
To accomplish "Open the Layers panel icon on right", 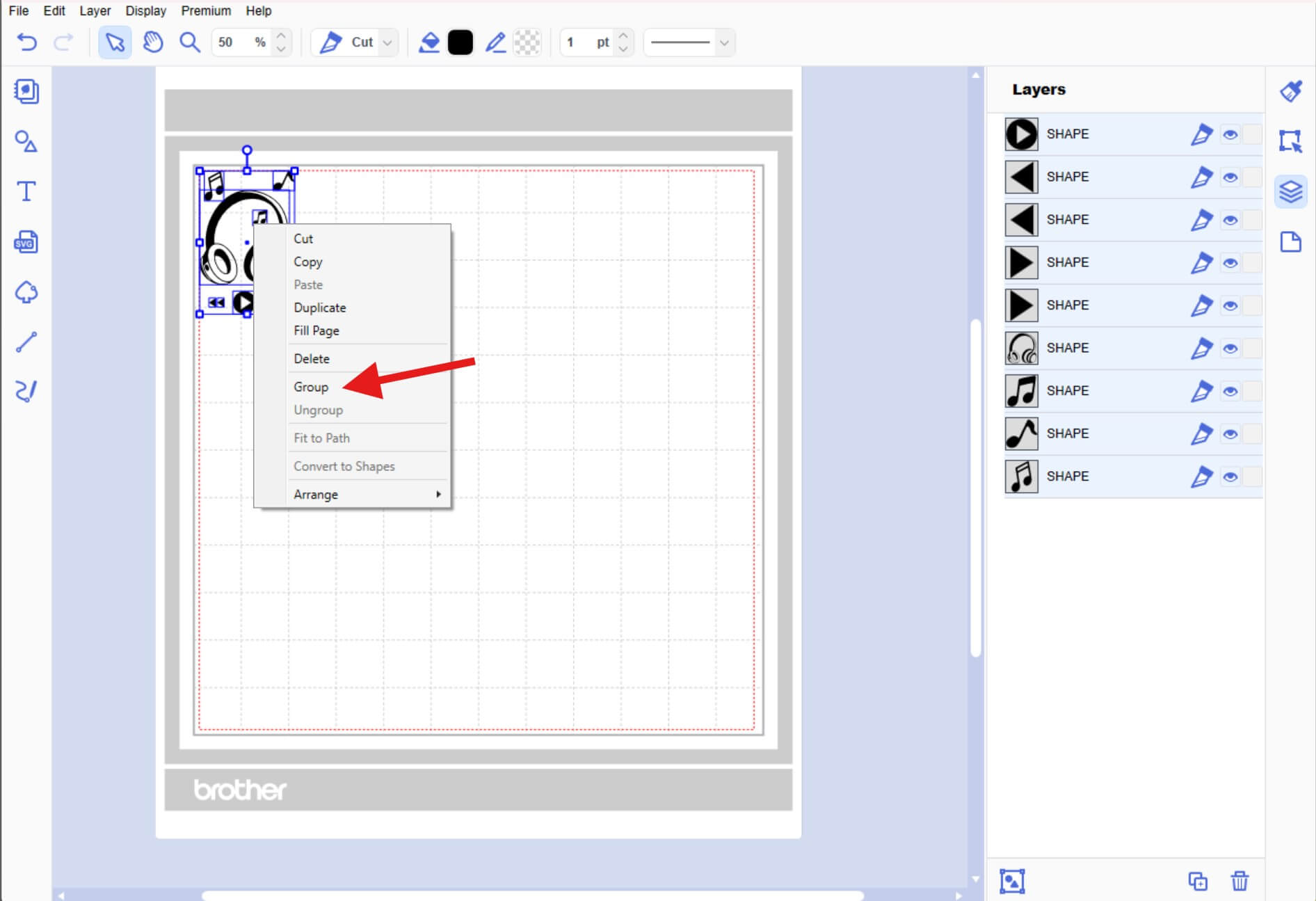I will [1290, 191].
